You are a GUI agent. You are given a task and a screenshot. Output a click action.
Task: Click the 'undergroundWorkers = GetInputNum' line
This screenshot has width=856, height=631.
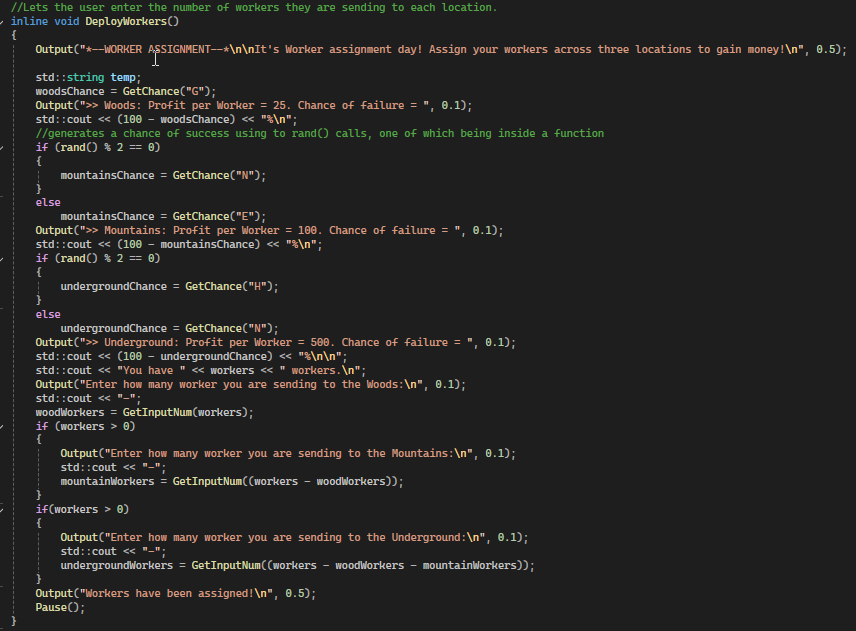(x=298, y=565)
